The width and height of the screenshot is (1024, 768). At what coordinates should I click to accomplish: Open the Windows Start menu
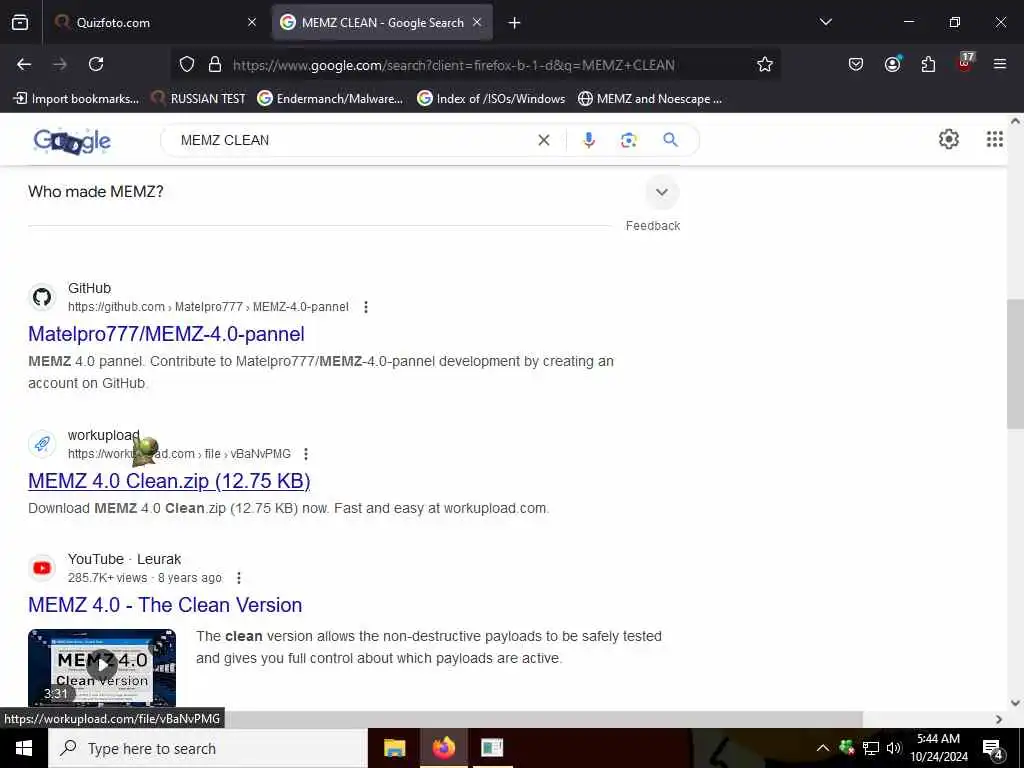click(x=24, y=748)
